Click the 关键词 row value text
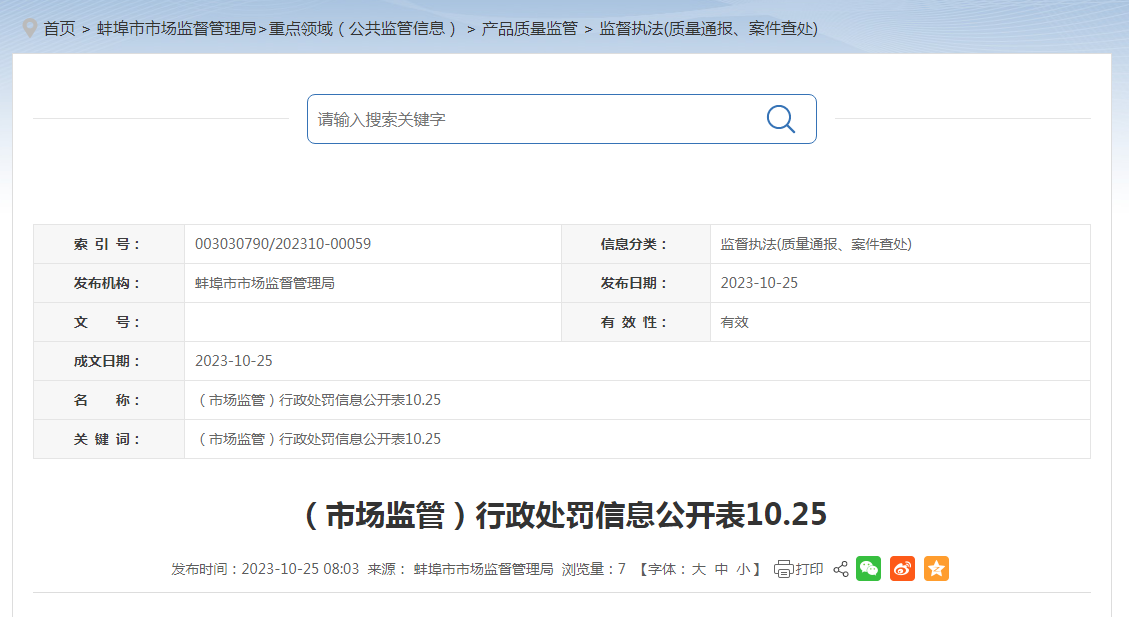The width and height of the screenshot is (1129, 617). tap(318, 438)
